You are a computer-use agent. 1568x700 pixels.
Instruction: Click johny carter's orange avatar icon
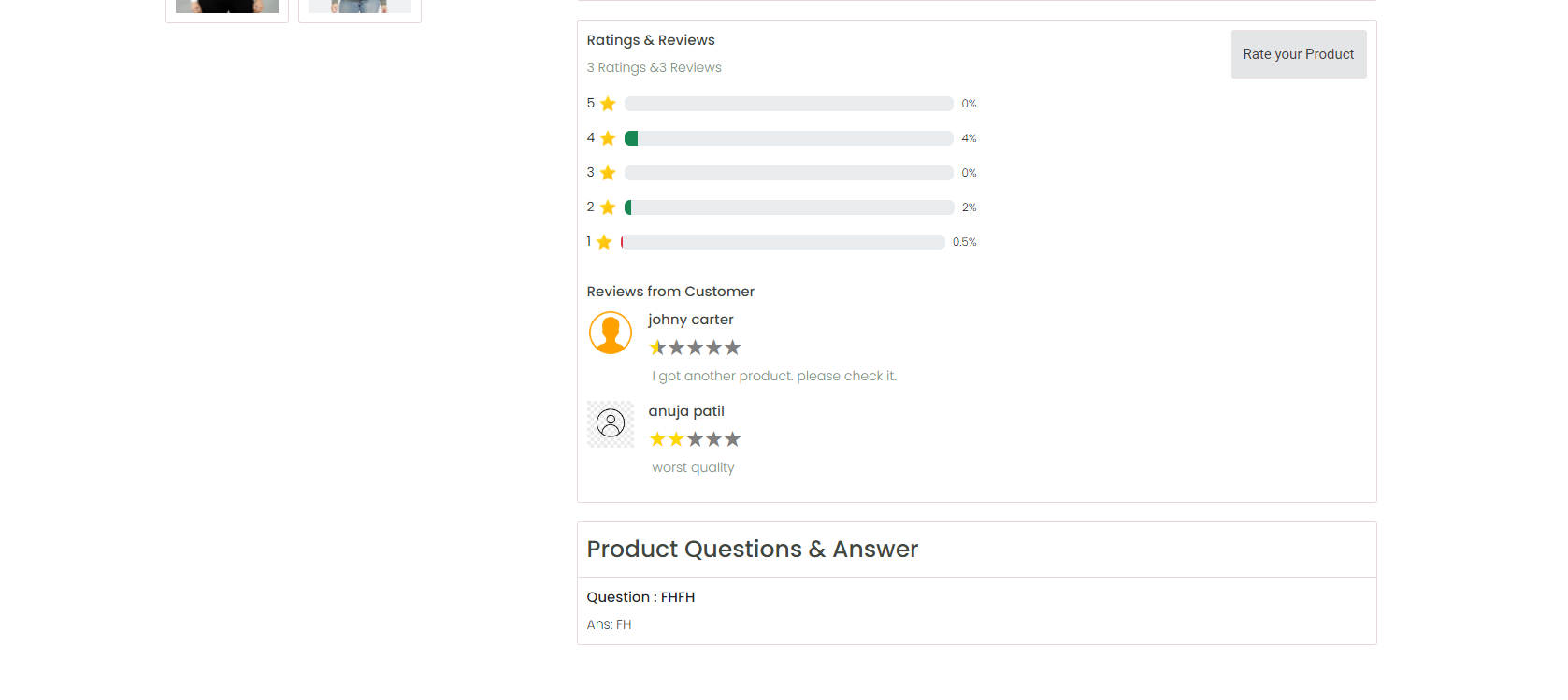point(611,333)
